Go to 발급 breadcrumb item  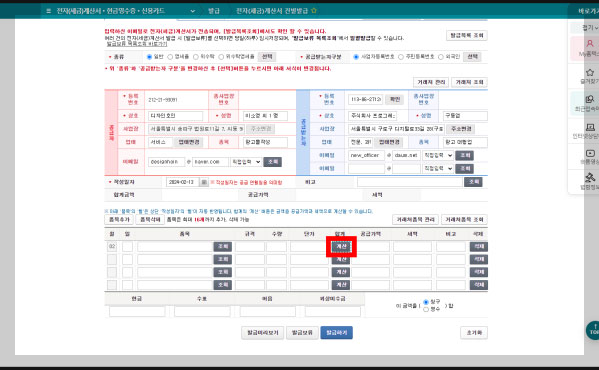(x=214, y=11)
